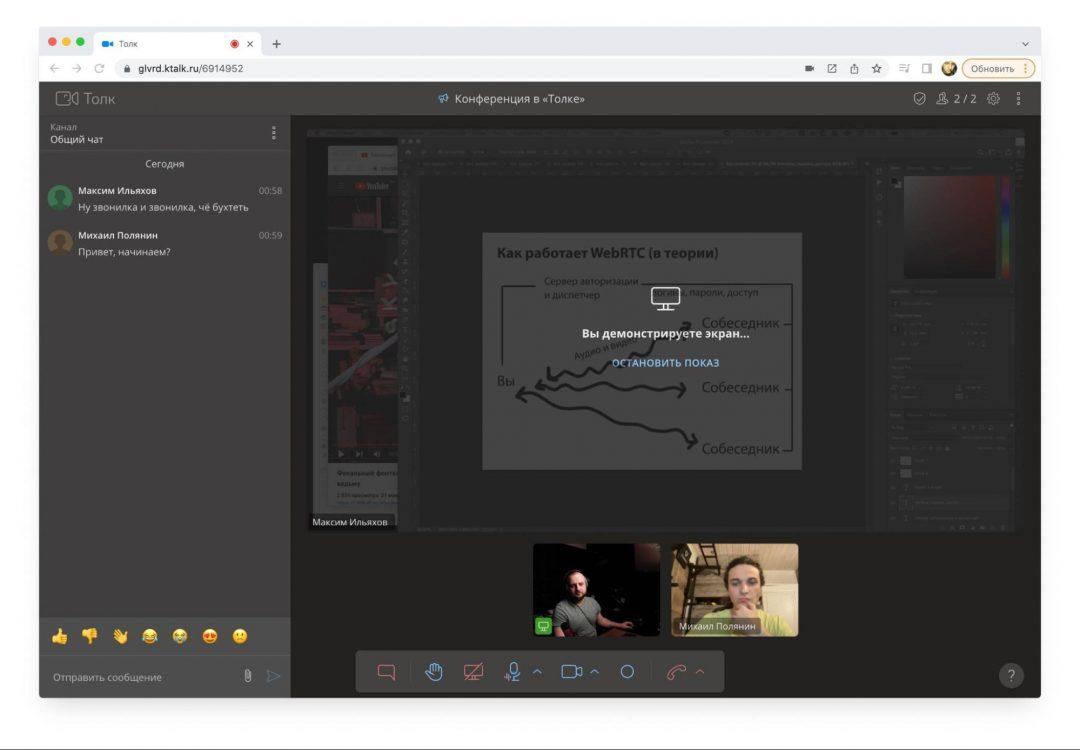Expand the hang-up options chevron

click(700, 672)
